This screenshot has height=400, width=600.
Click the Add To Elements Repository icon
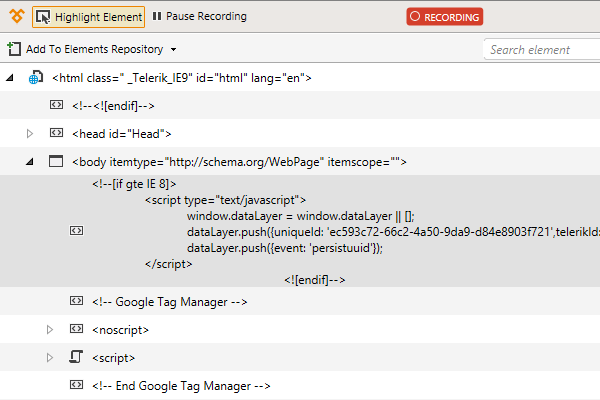point(14,49)
